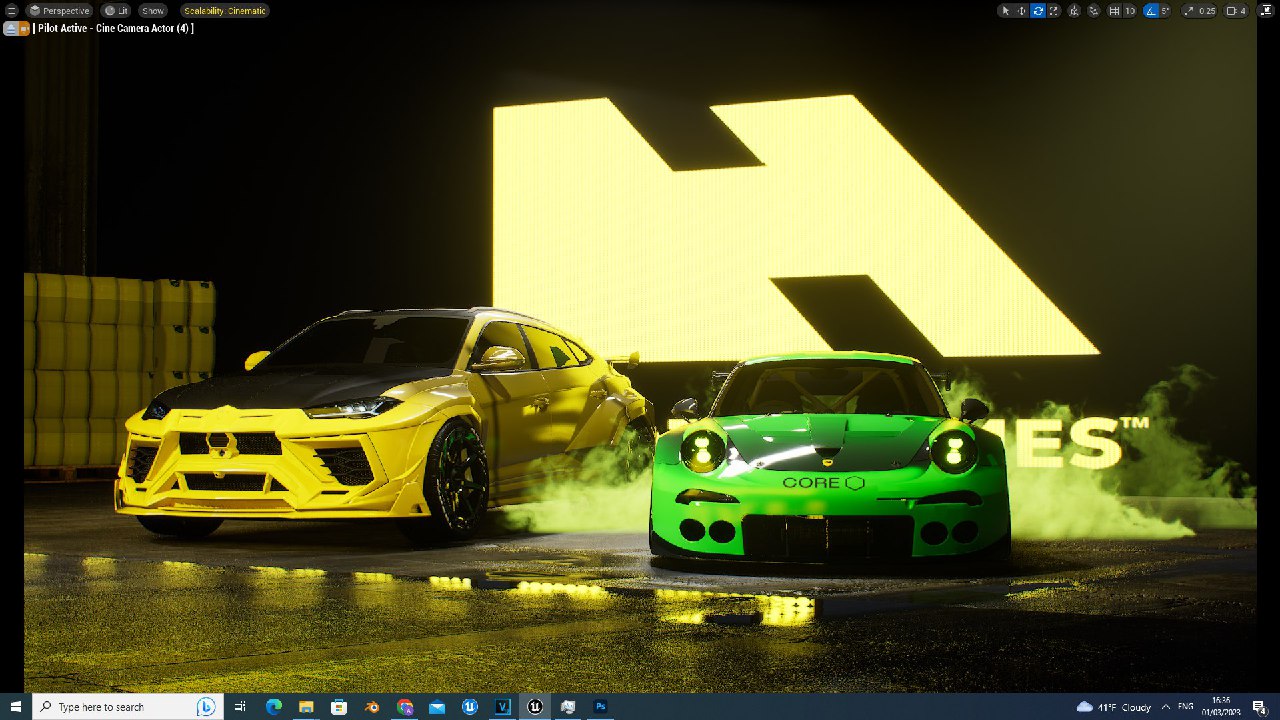Open the Show flags menu

(153, 10)
